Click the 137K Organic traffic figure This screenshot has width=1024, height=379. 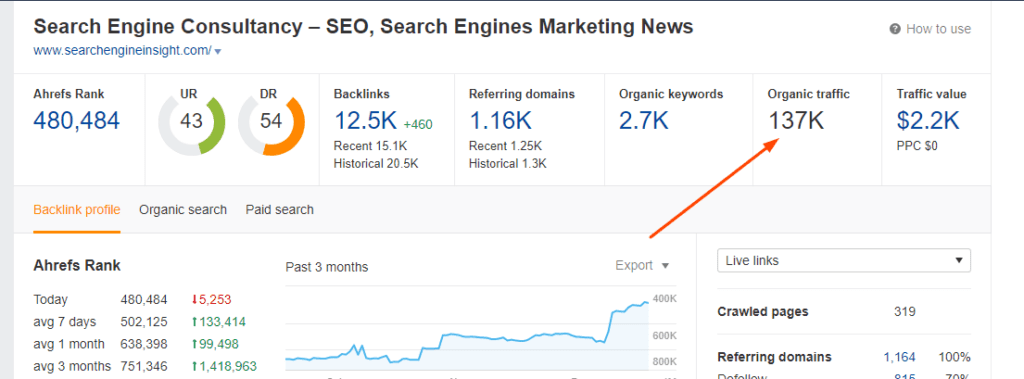tap(795, 121)
